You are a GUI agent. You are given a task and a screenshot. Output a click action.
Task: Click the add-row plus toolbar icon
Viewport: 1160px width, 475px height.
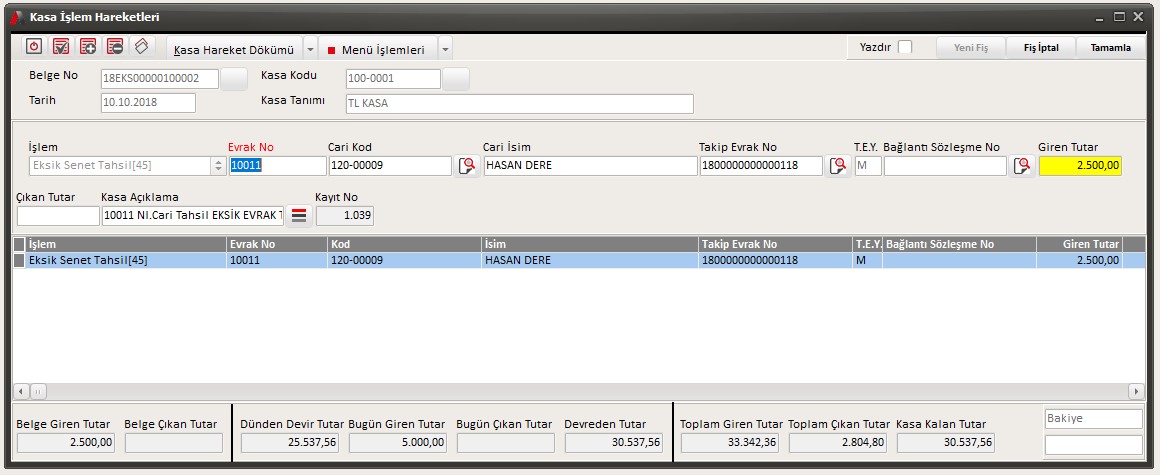coord(88,46)
